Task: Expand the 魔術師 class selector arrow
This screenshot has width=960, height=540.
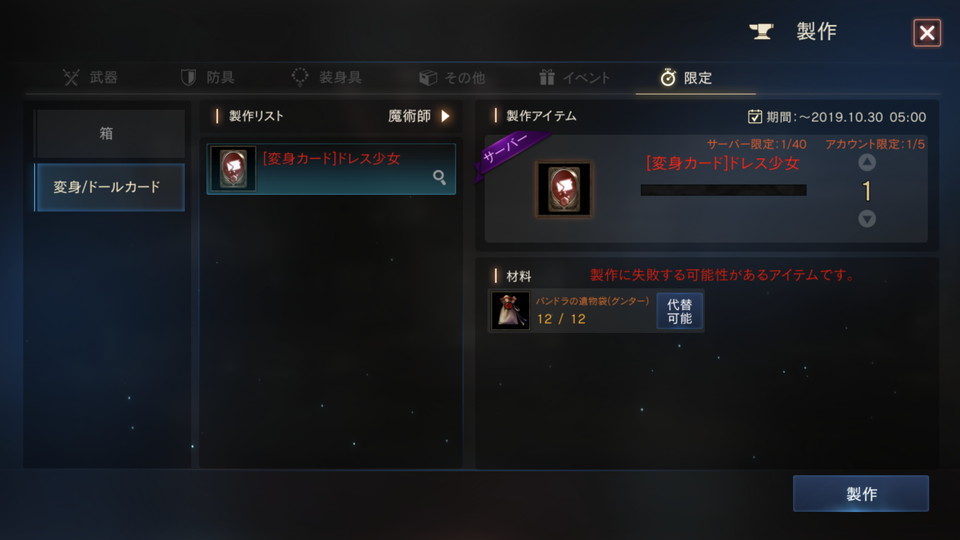Action: pyautogui.click(x=445, y=116)
